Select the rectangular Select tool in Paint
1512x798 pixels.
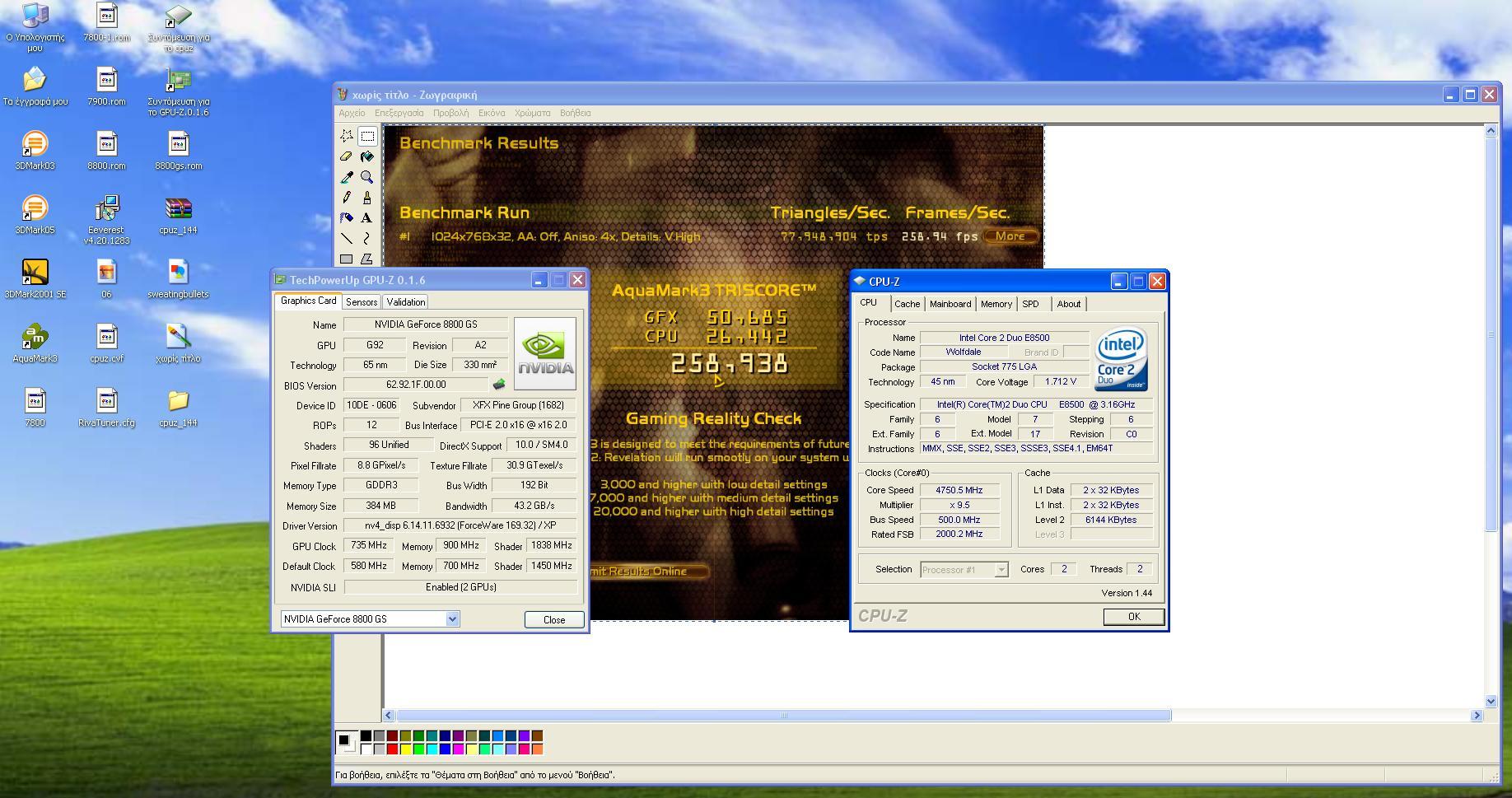tap(367, 136)
